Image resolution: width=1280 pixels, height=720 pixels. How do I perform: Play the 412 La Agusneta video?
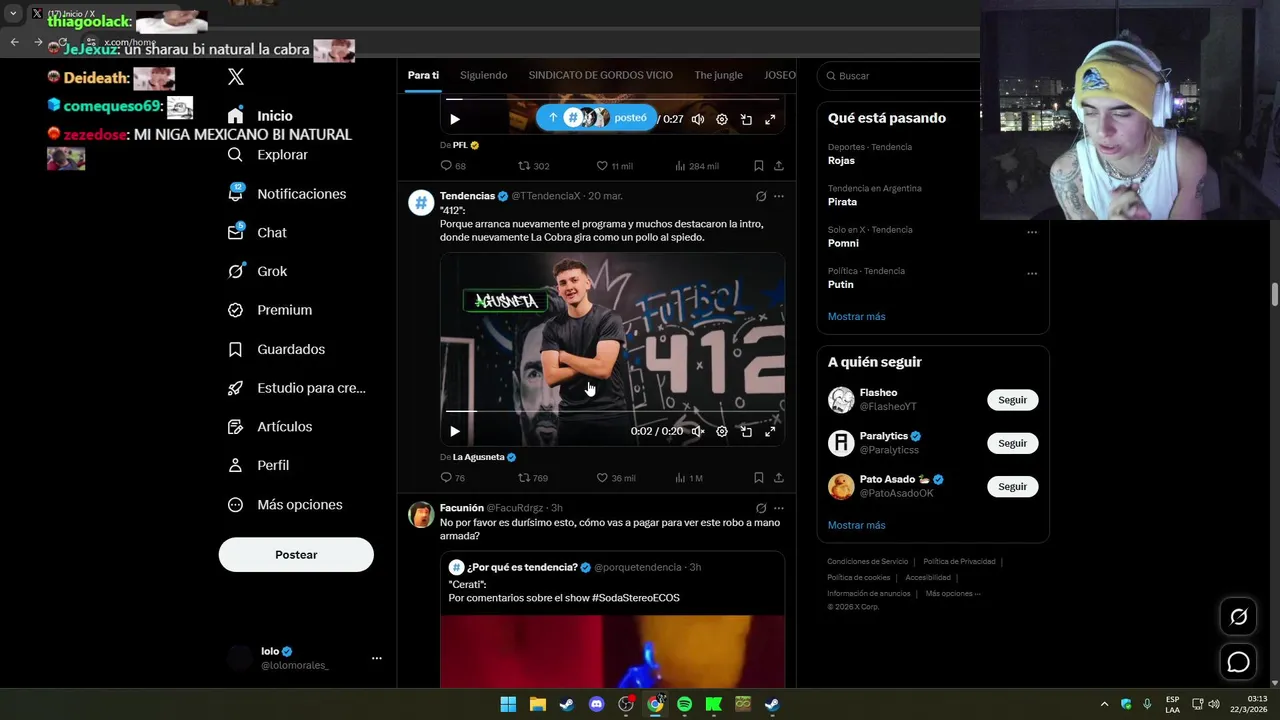point(455,432)
